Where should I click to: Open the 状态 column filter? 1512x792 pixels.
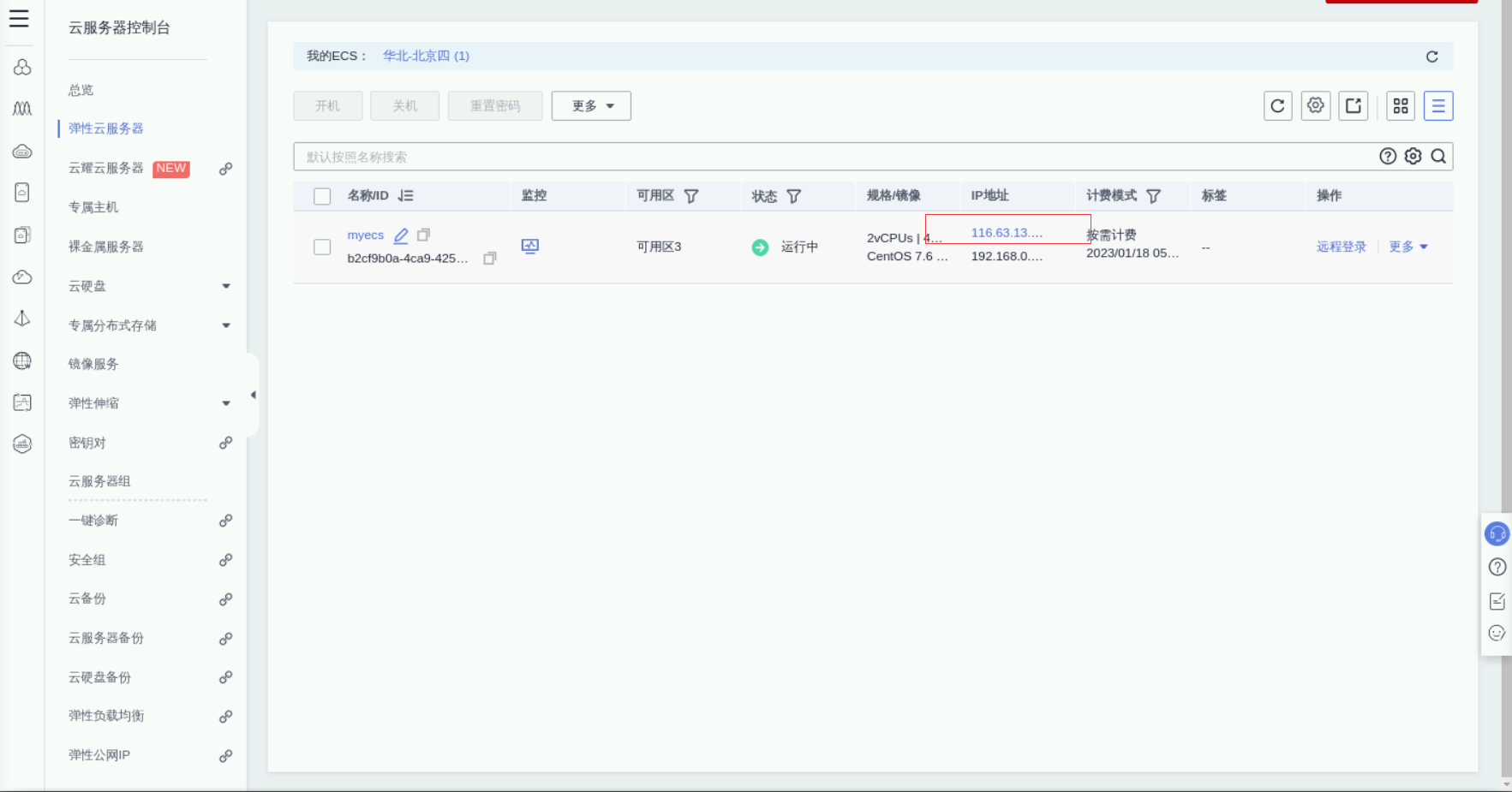click(794, 196)
